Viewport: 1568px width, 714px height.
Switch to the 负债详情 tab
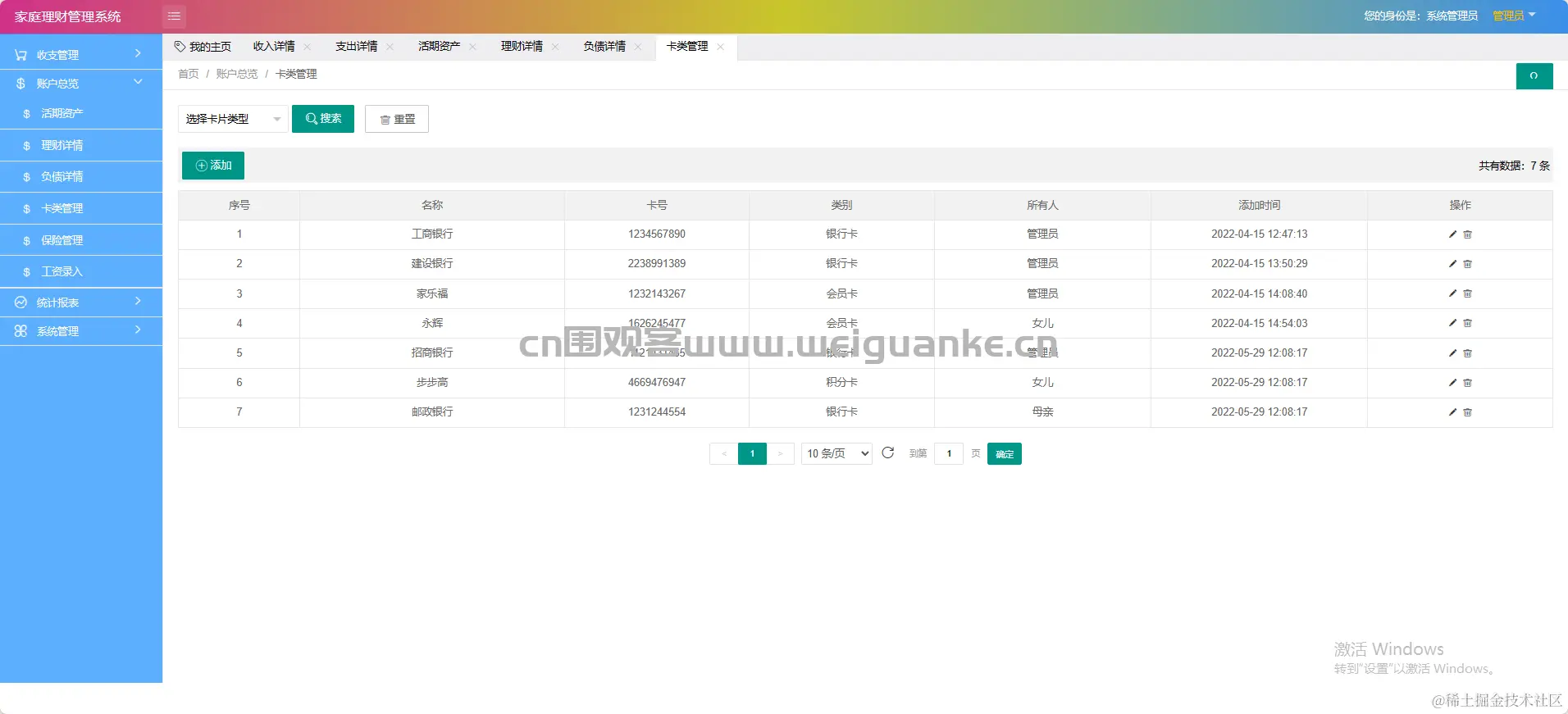[604, 47]
